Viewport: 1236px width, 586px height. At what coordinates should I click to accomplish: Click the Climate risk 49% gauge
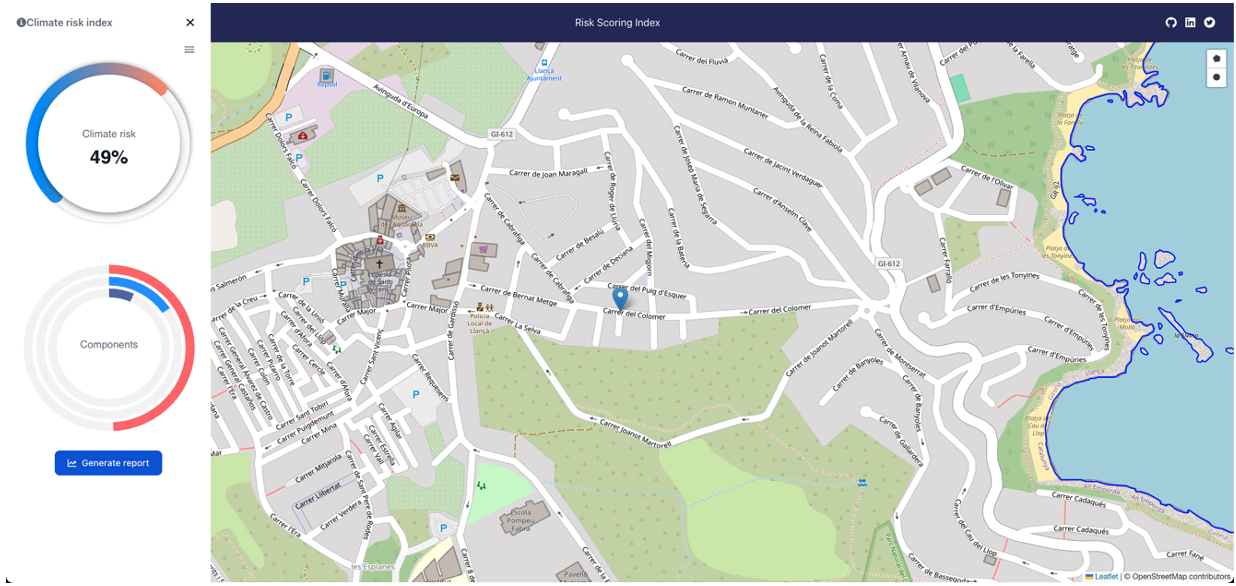108,146
